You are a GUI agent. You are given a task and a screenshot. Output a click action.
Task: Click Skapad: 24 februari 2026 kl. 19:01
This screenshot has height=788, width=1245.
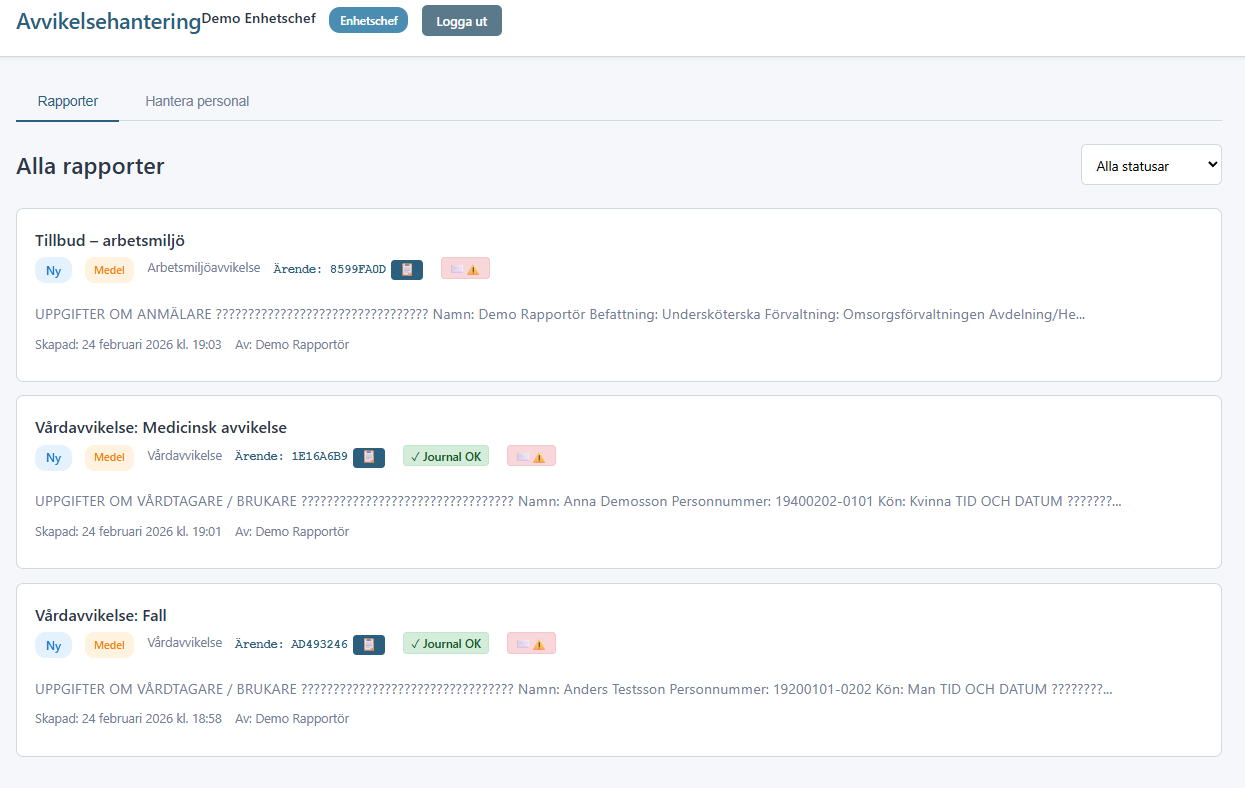[128, 531]
